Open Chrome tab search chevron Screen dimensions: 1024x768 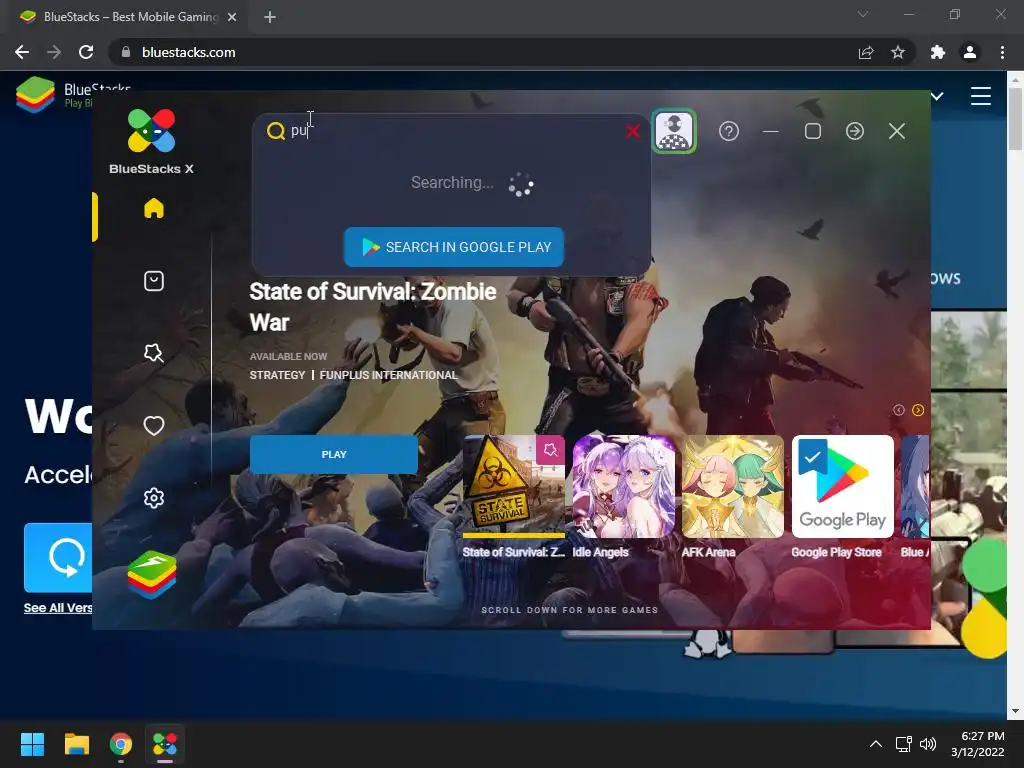tap(863, 14)
